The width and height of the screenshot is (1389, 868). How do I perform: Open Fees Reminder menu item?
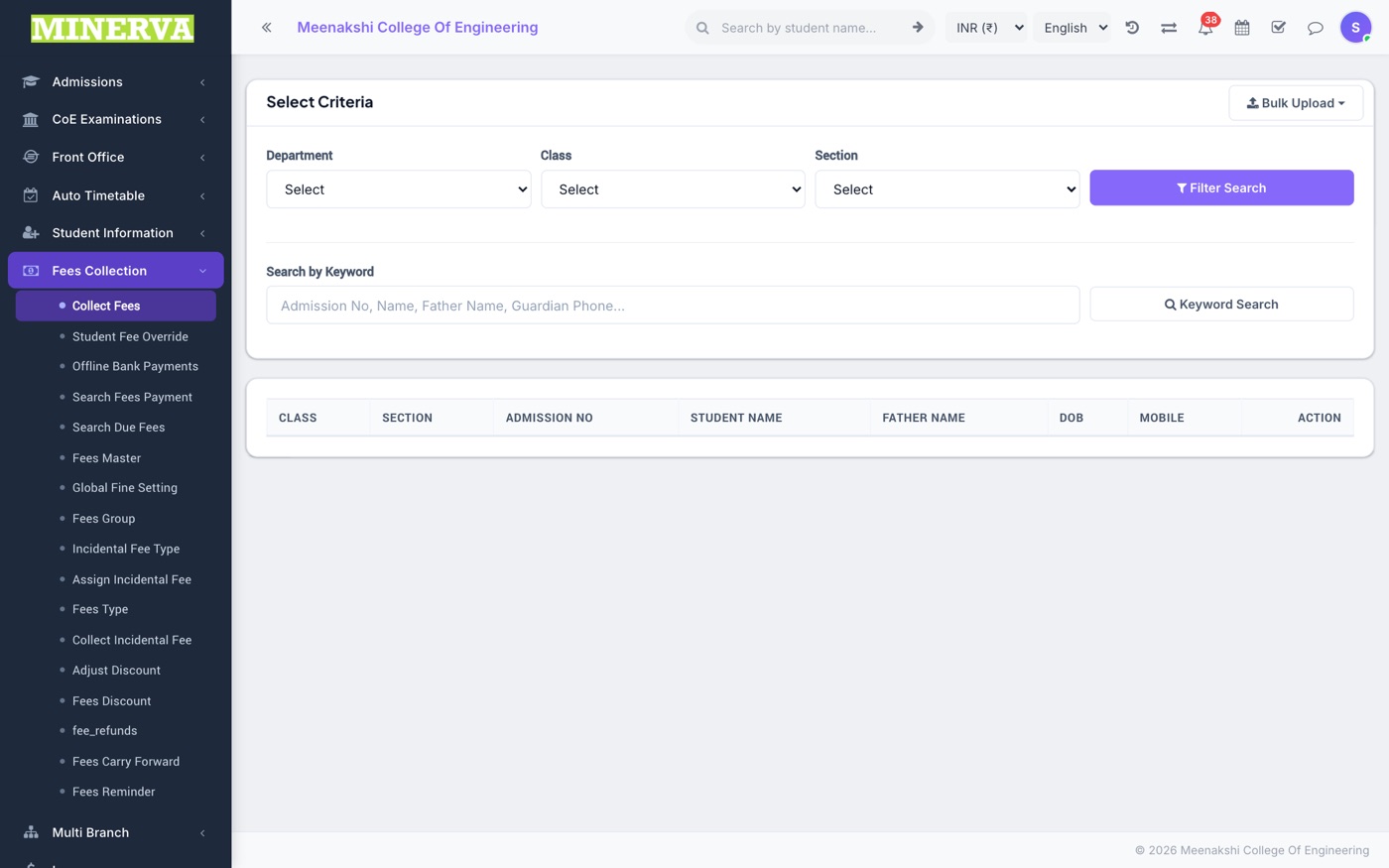(x=113, y=792)
